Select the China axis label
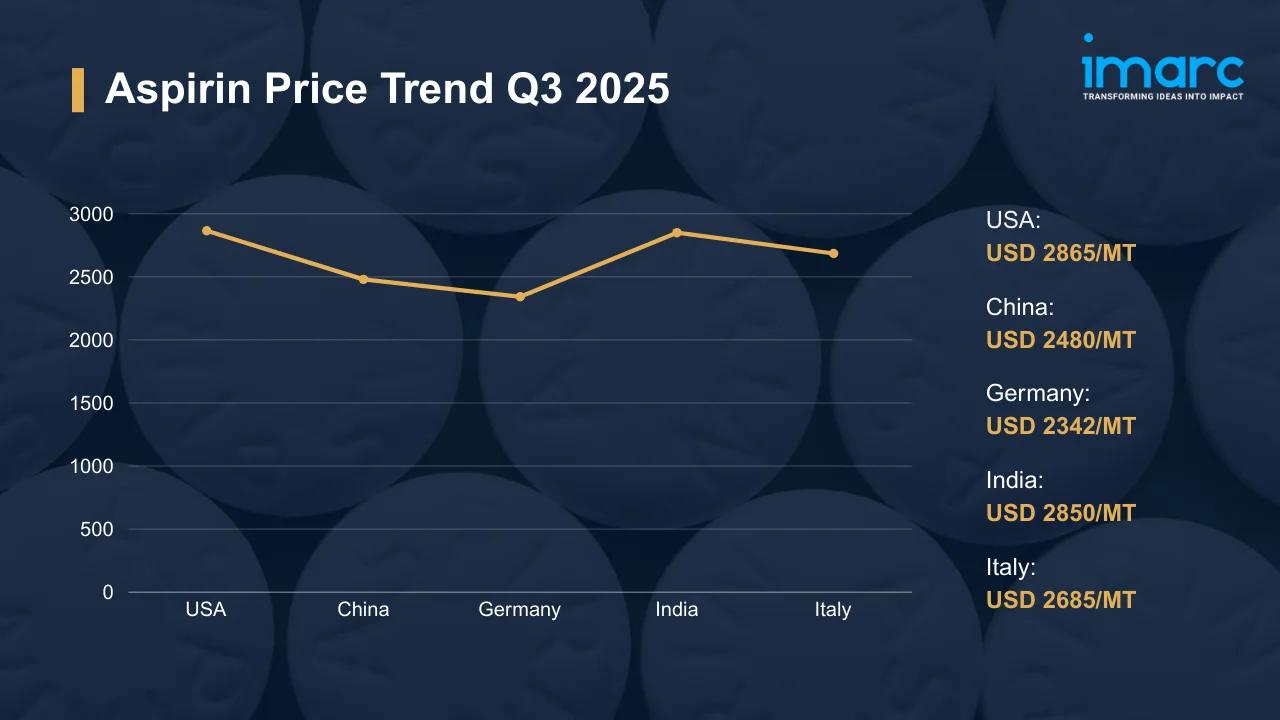 click(363, 609)
